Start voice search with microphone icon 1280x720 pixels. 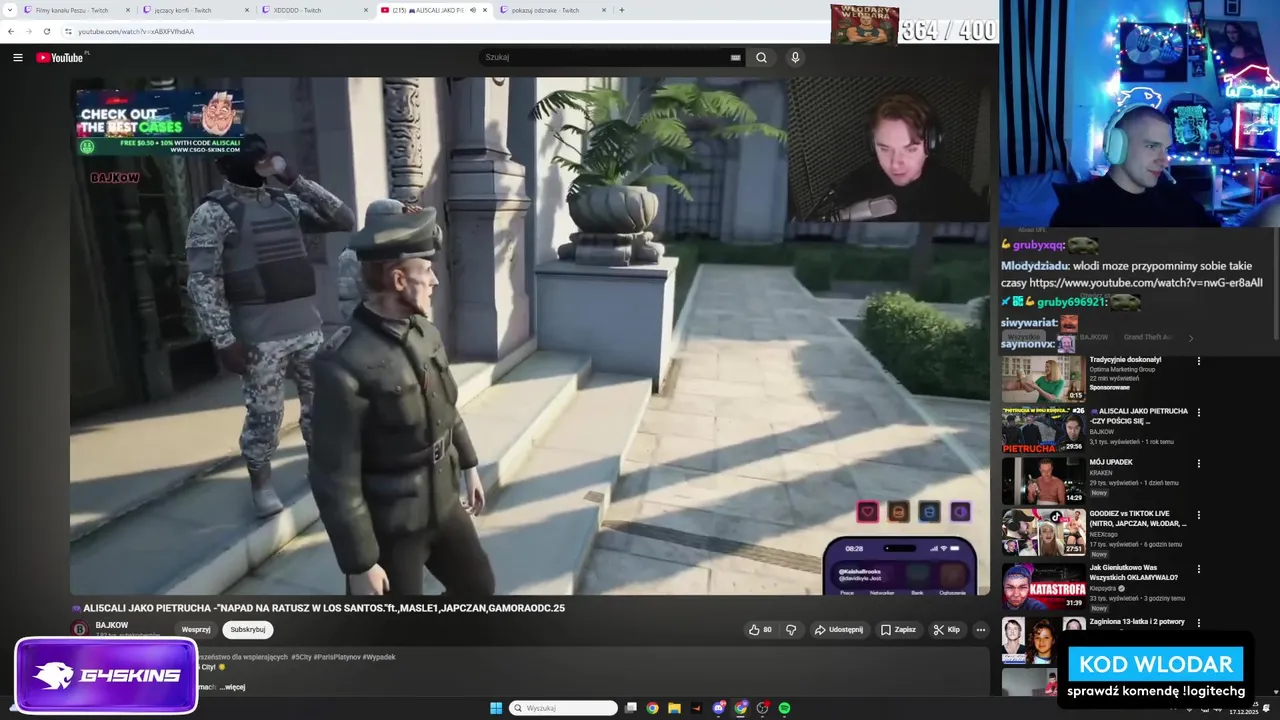(x=795, y=57)
